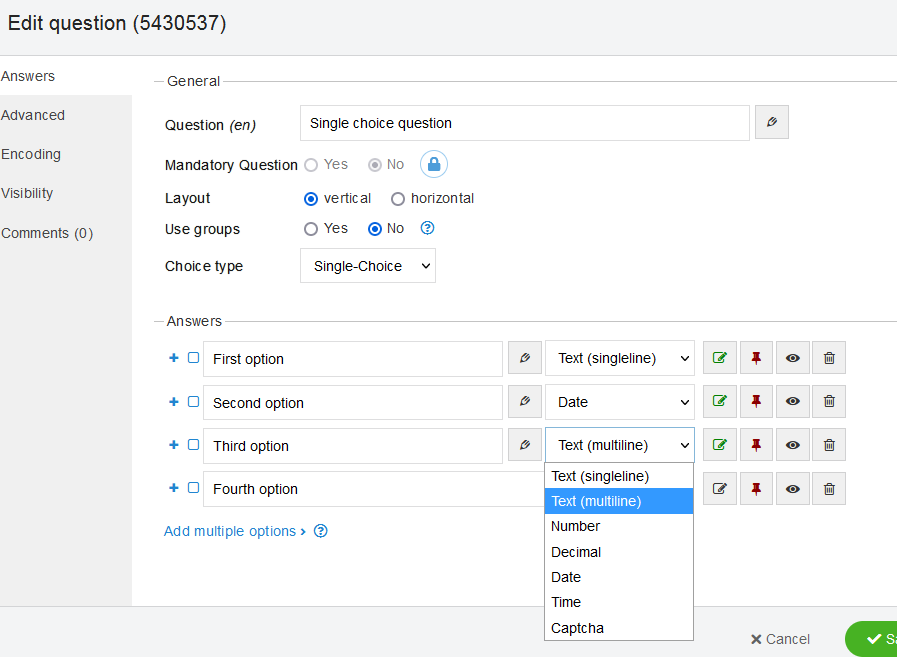The width and height of the screenshot is (897, 657).
Task: Click the Cancel button
Action: 780,639
